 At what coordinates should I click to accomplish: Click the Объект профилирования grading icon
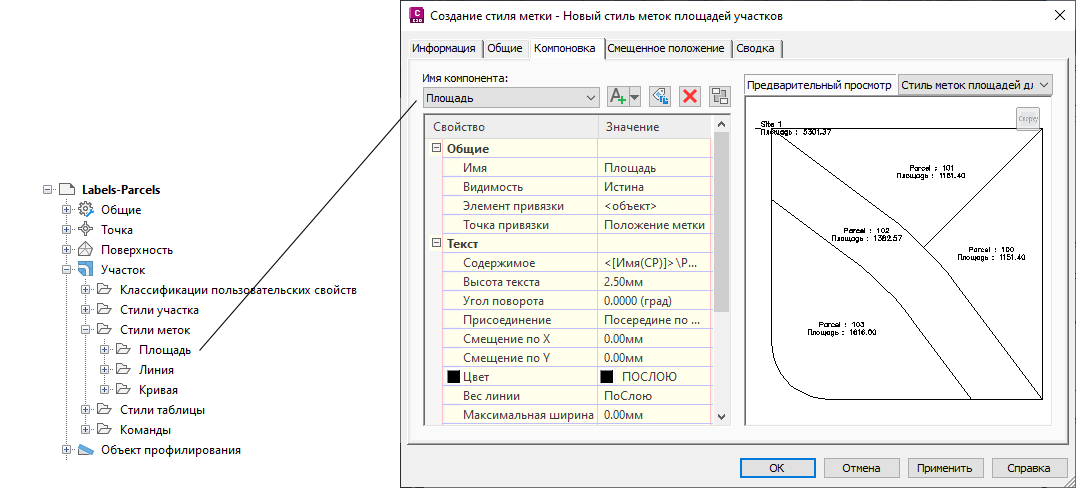[85, 450]
